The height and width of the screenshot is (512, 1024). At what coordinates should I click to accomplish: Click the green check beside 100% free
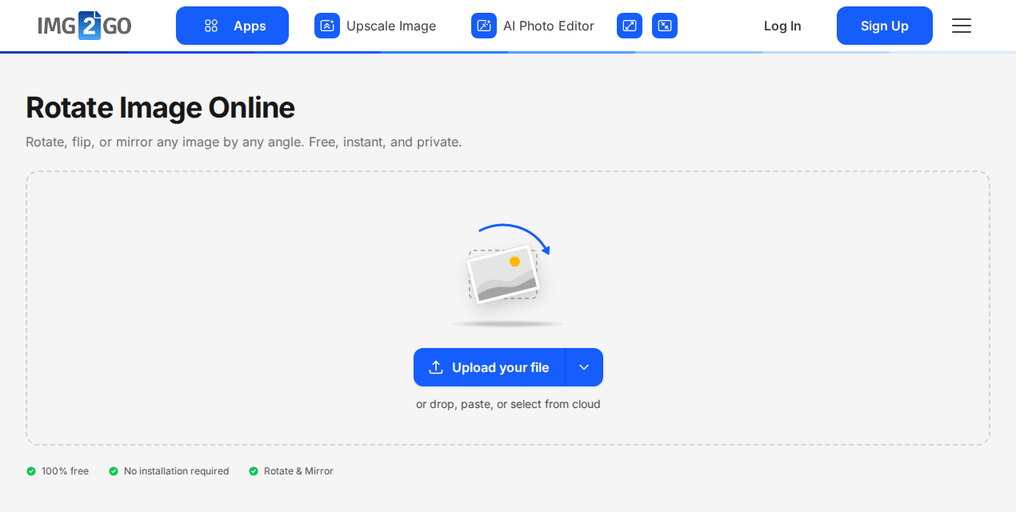31,472
